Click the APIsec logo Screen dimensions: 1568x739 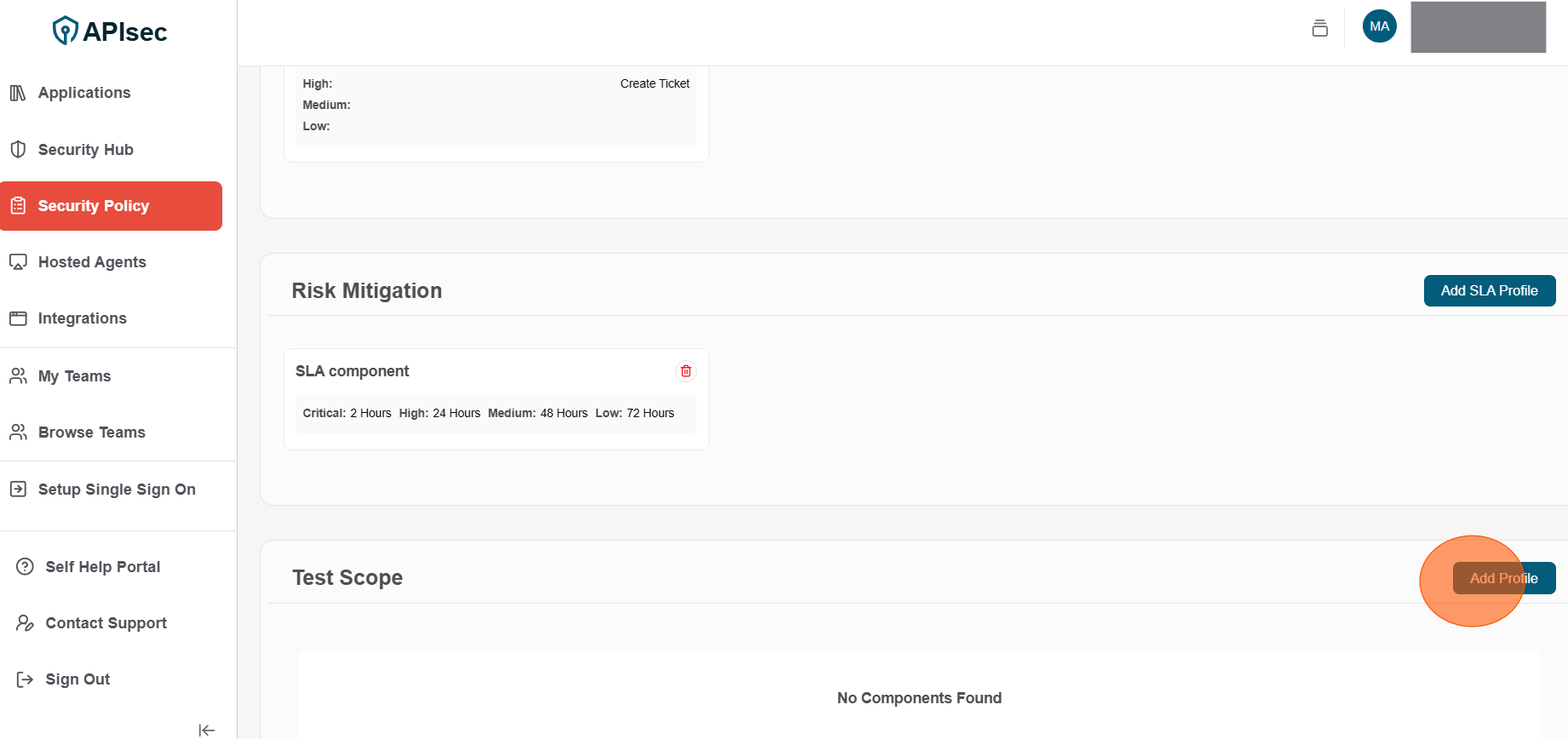(x=110, y=32)
